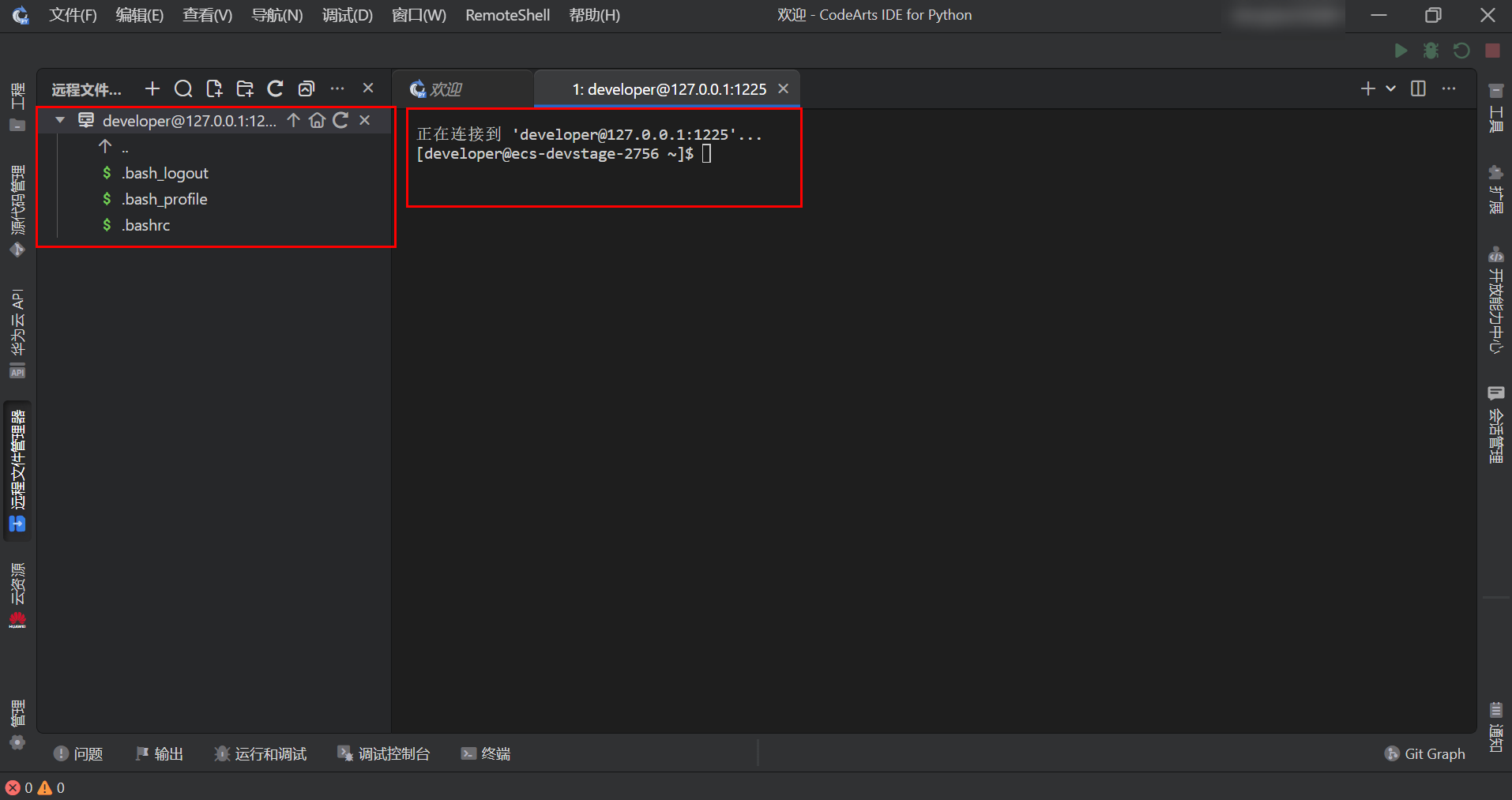The height and width of the screenshot is (800, 1512).
Task: Open the 开放能力中心 right sidebar panel
Action: pyautogui.click(x=1495, y=300)
